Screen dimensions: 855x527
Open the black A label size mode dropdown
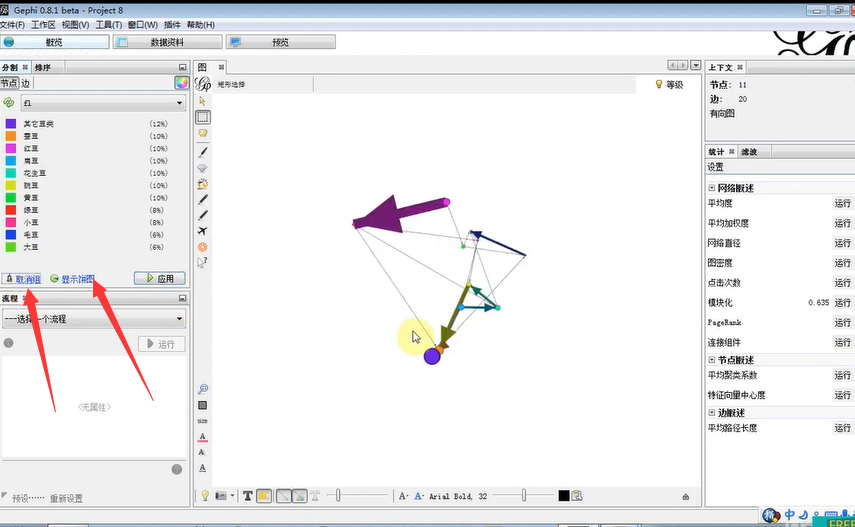[x=403, y=496]
